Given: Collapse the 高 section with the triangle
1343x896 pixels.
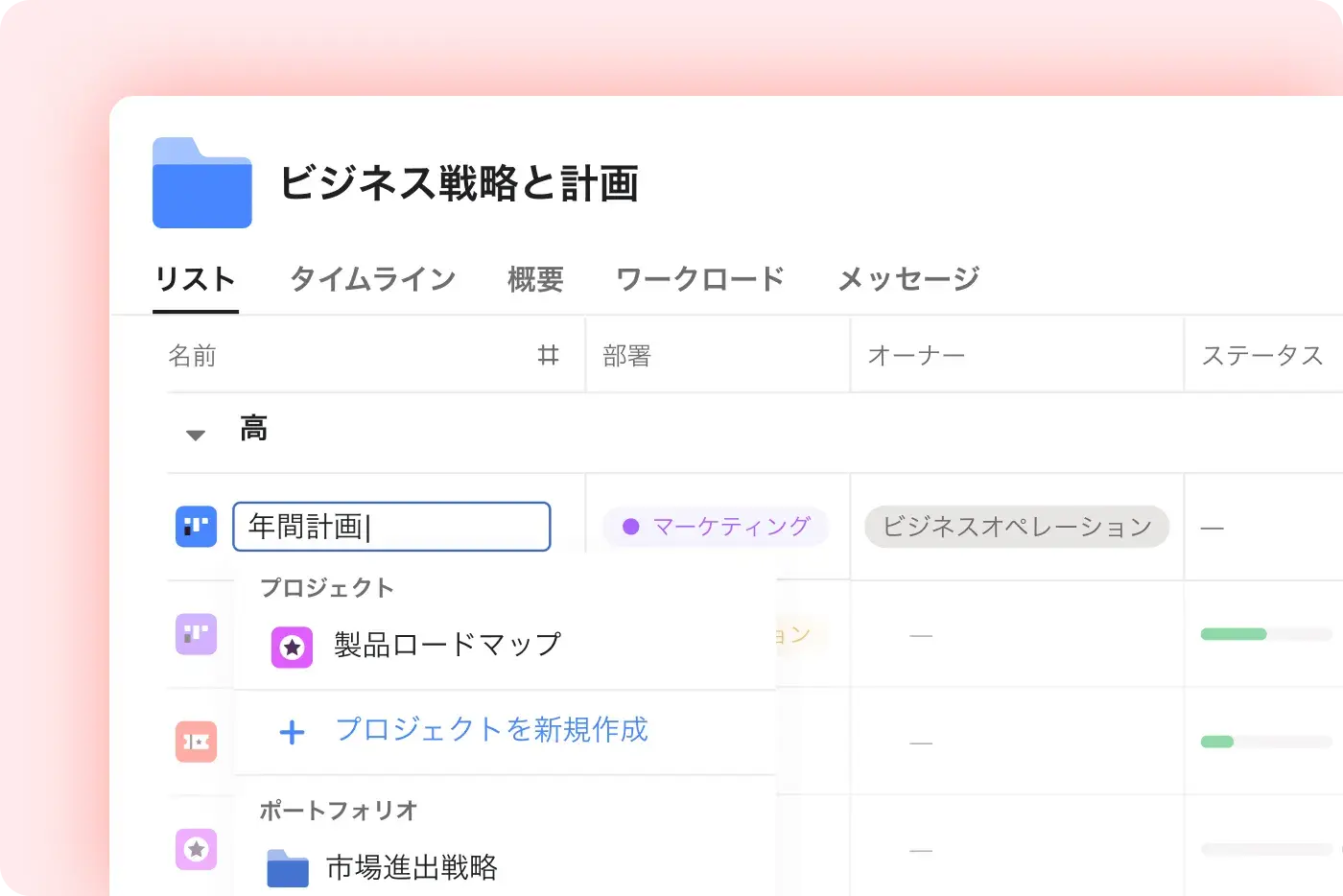Looking at the screenshot, I should 196,435.
